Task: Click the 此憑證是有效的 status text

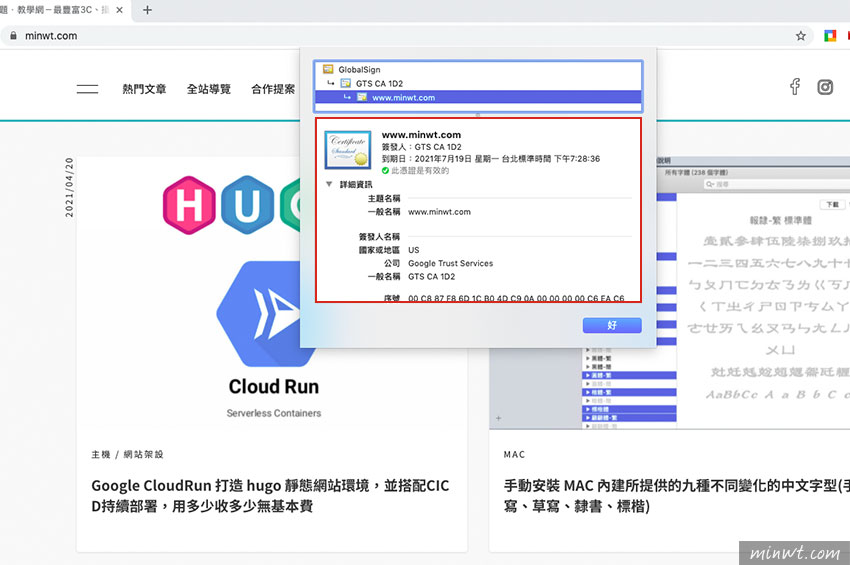Action: pos(420,171)
